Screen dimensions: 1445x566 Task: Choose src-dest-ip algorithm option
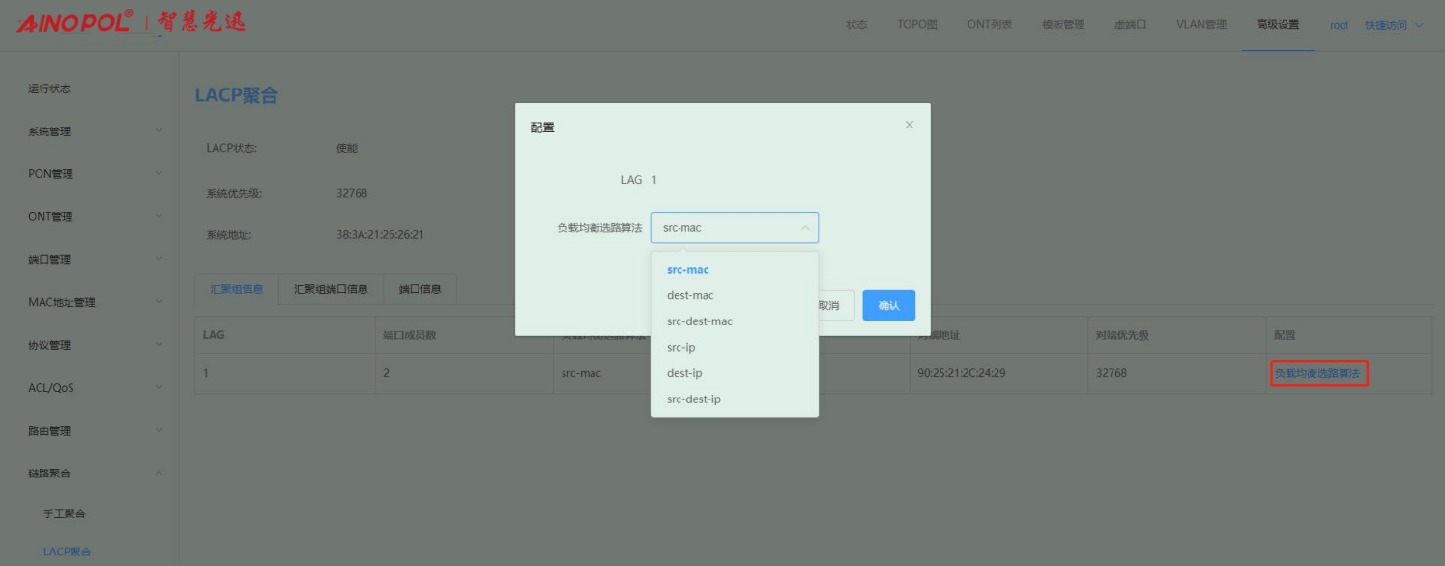point(694,400)
